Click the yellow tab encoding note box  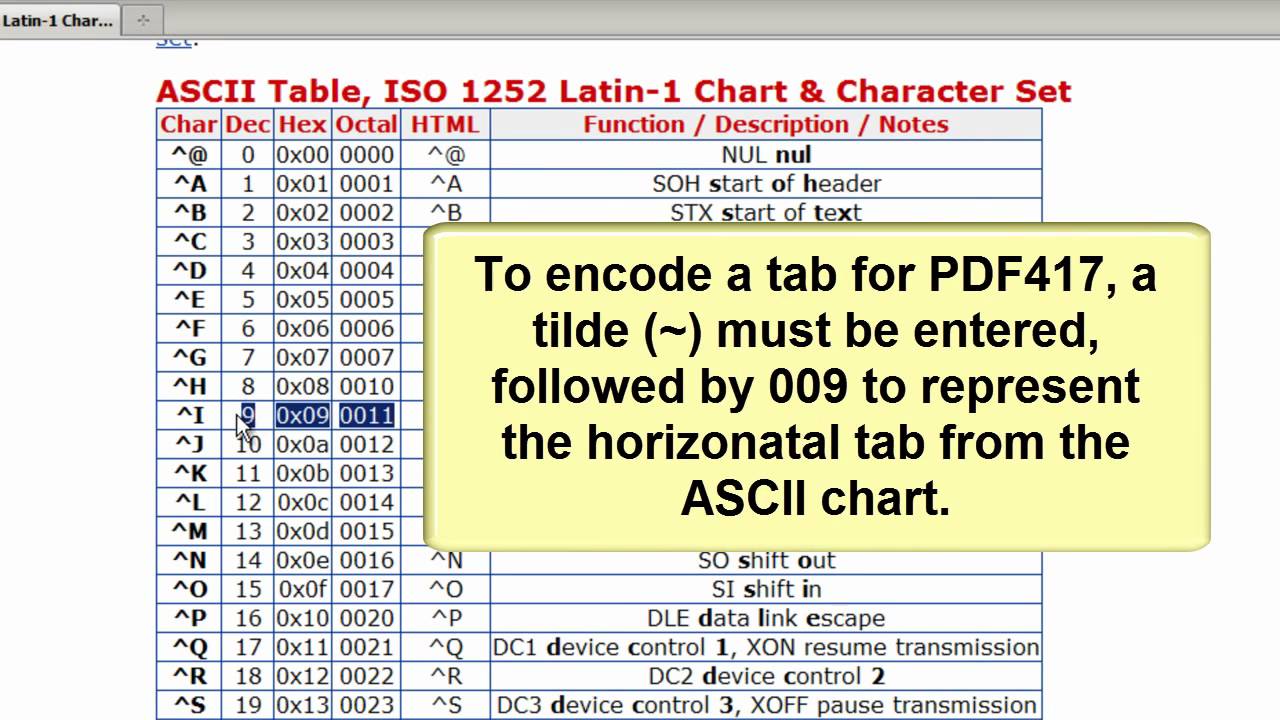point(816,386)
